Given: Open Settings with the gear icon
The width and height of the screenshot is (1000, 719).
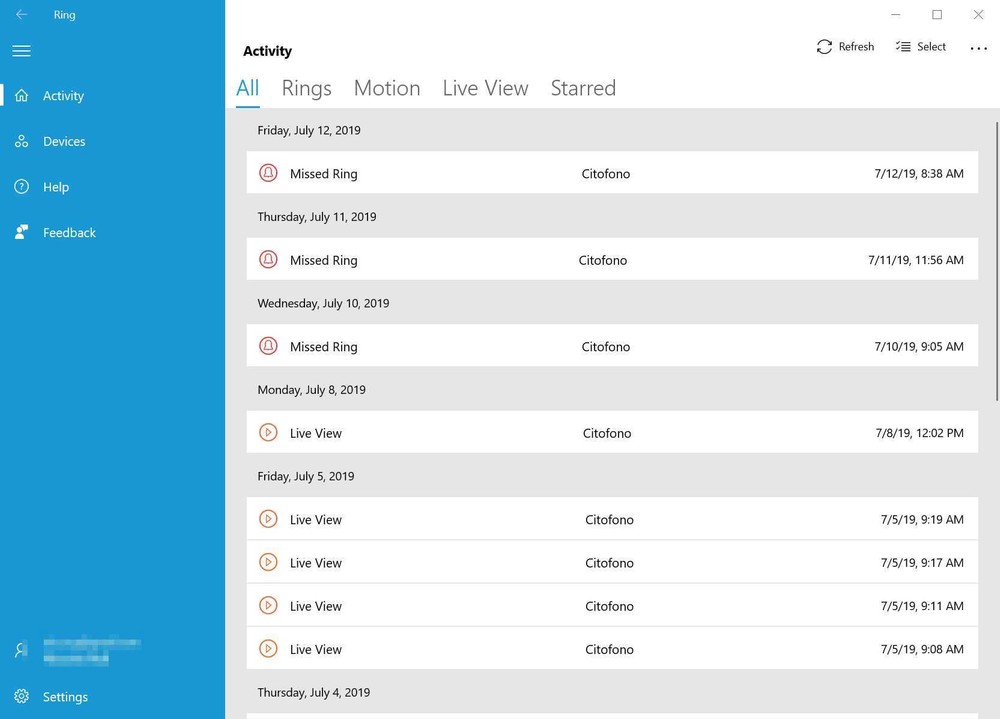Looking at the screenshot, I should pos(22,697).
